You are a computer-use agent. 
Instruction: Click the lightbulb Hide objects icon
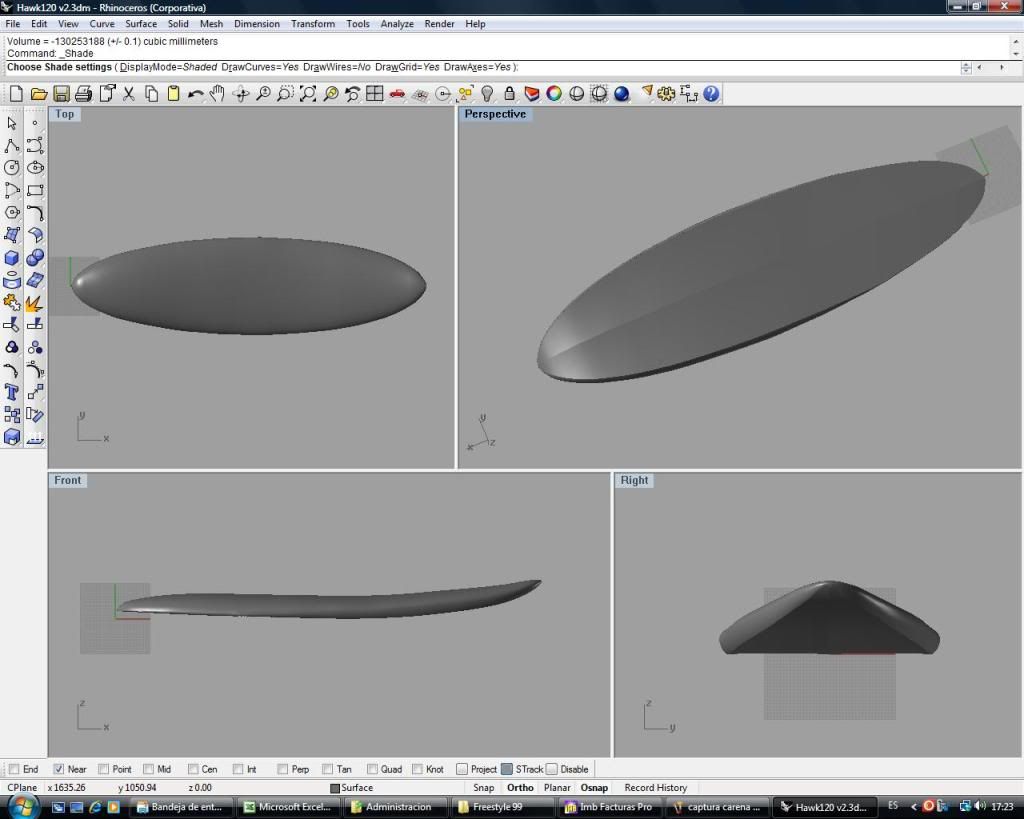point(487,94)
